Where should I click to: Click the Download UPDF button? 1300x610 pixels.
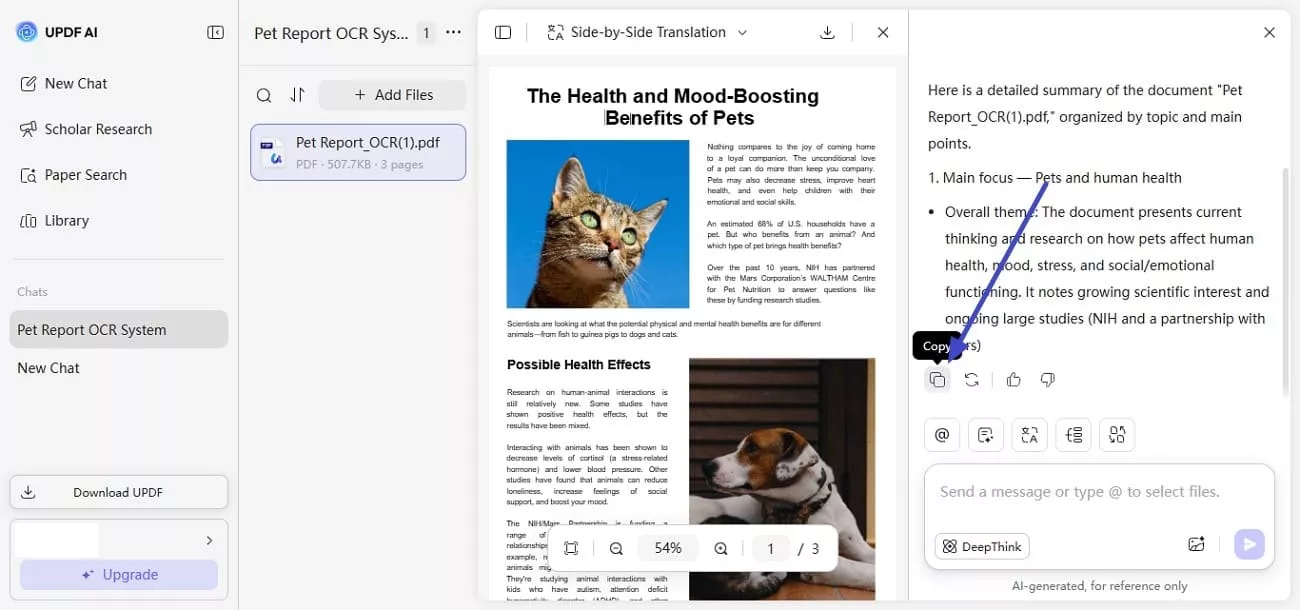coord(118,491)
